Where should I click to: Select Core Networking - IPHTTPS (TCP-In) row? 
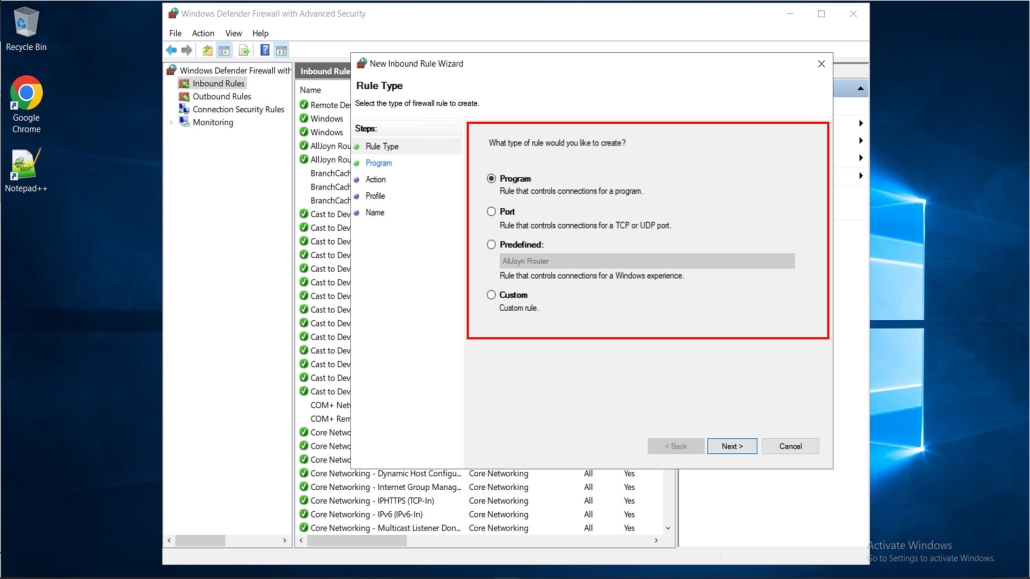pos(480,501)
